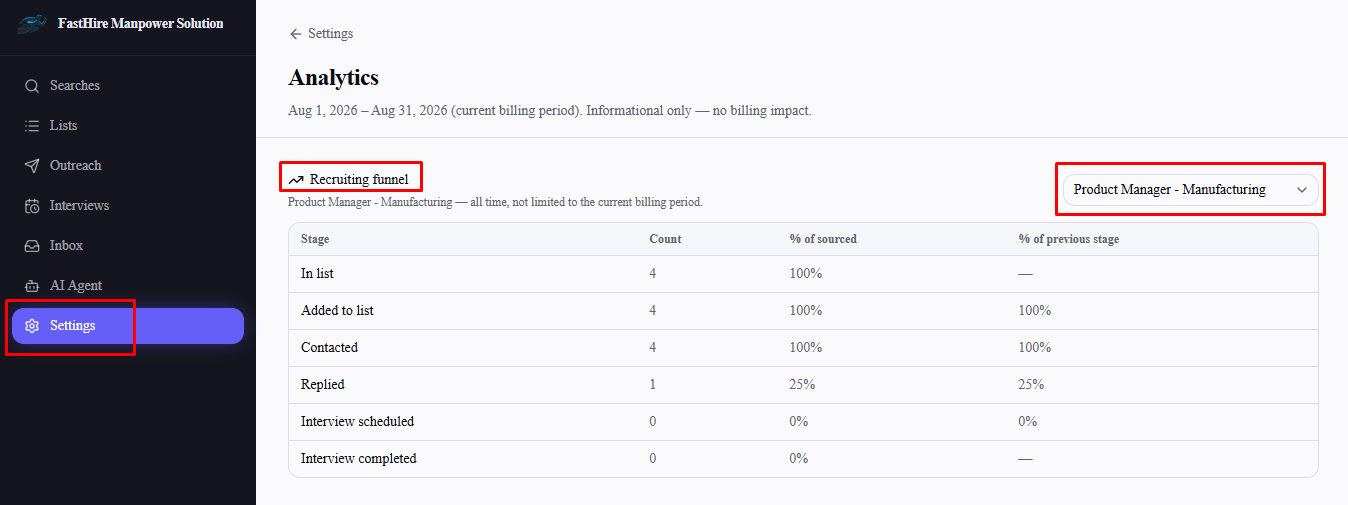This screenshot has height=505, width=1348.
Task: Go to Outreach in the sidebar
Action: (128, 166)
